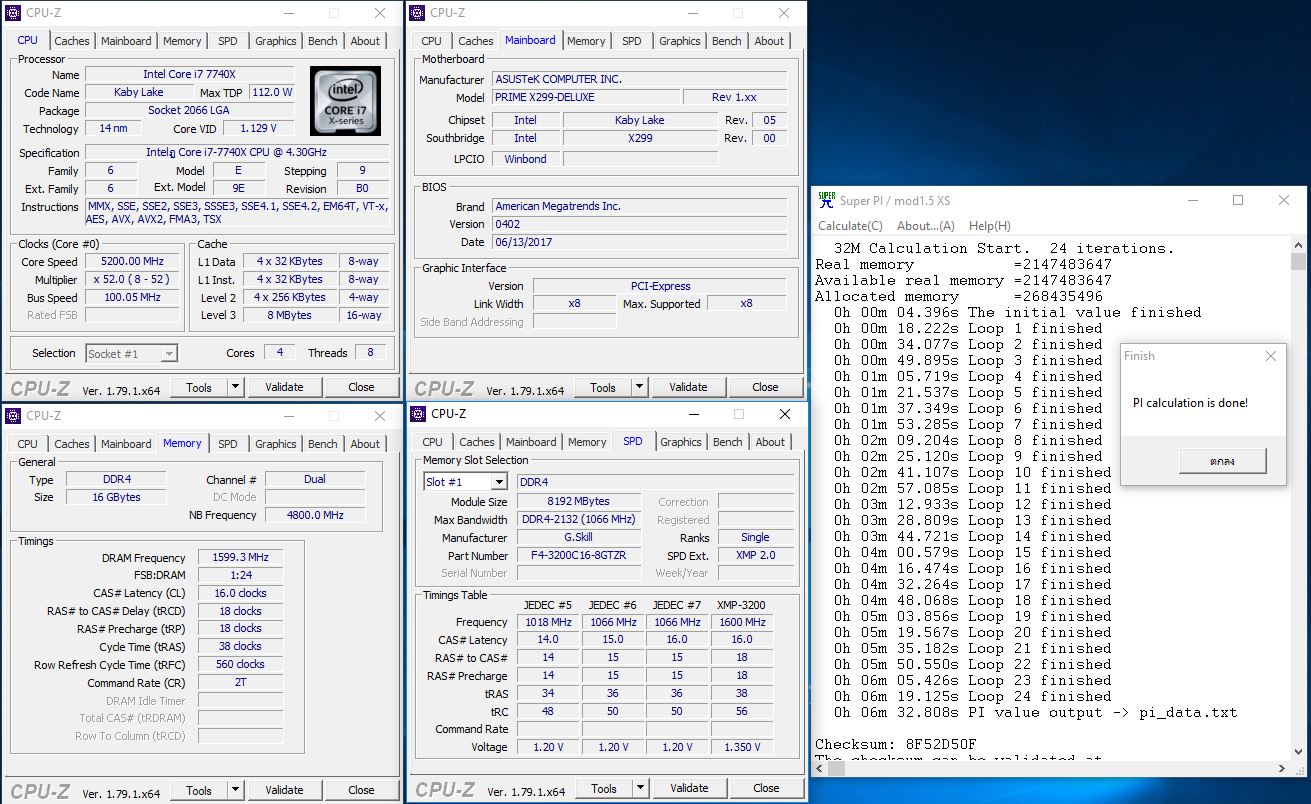The height and width of the screenshot is (804, 1311).
Task: Maximize the Super PI window
Action: pos(1238,200)
